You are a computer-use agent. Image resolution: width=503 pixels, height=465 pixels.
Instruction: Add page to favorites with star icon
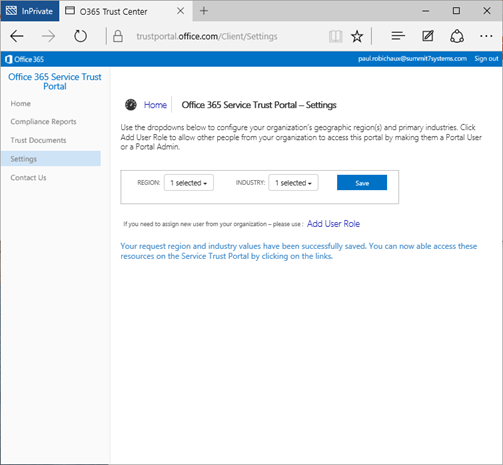[x=357, y=36]
